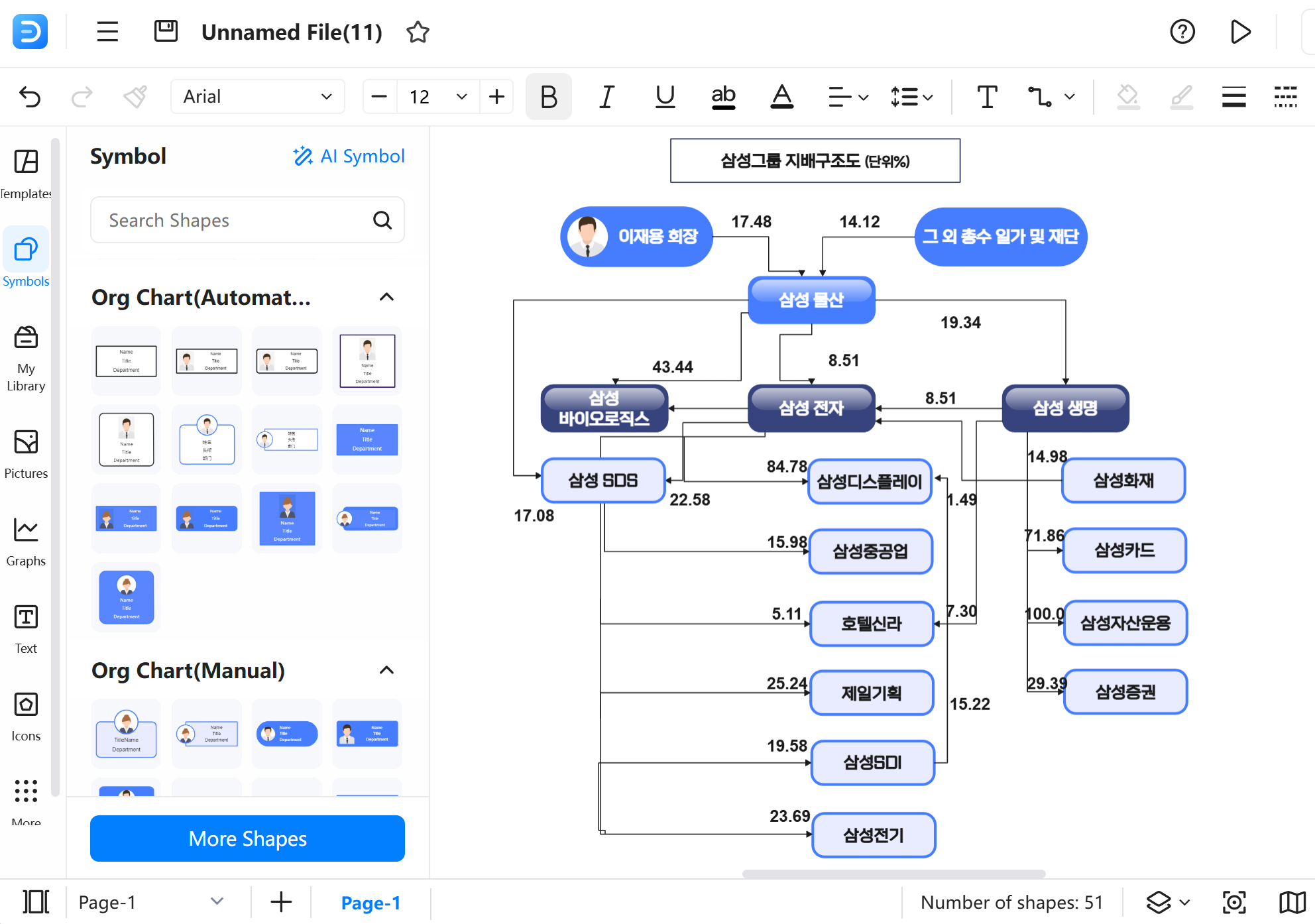Click the diagram title box
Image resolution: width=1315 pixels, height=924 pixels.
coord(815,160)
